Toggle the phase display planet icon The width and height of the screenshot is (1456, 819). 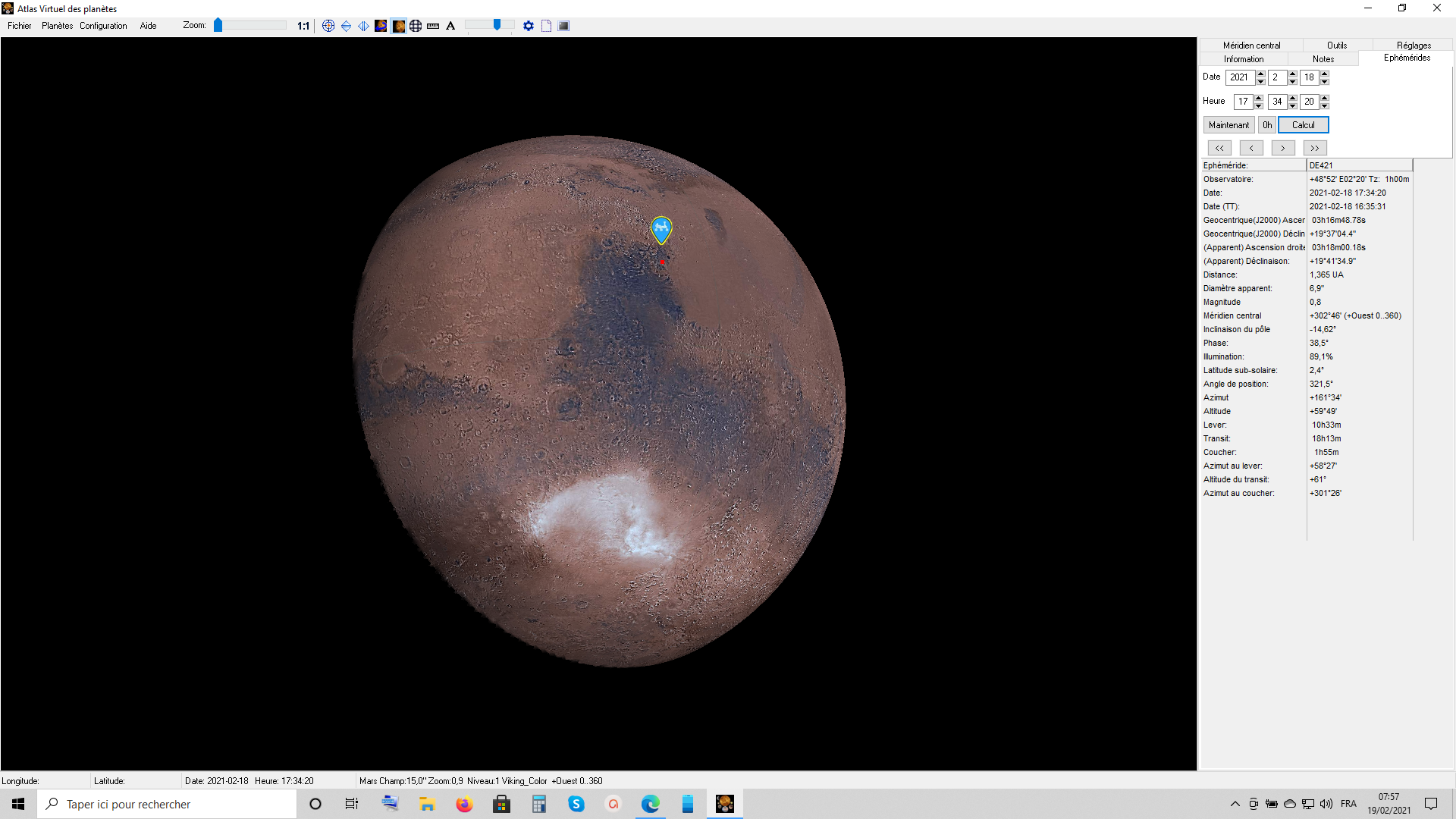point(398,26)
